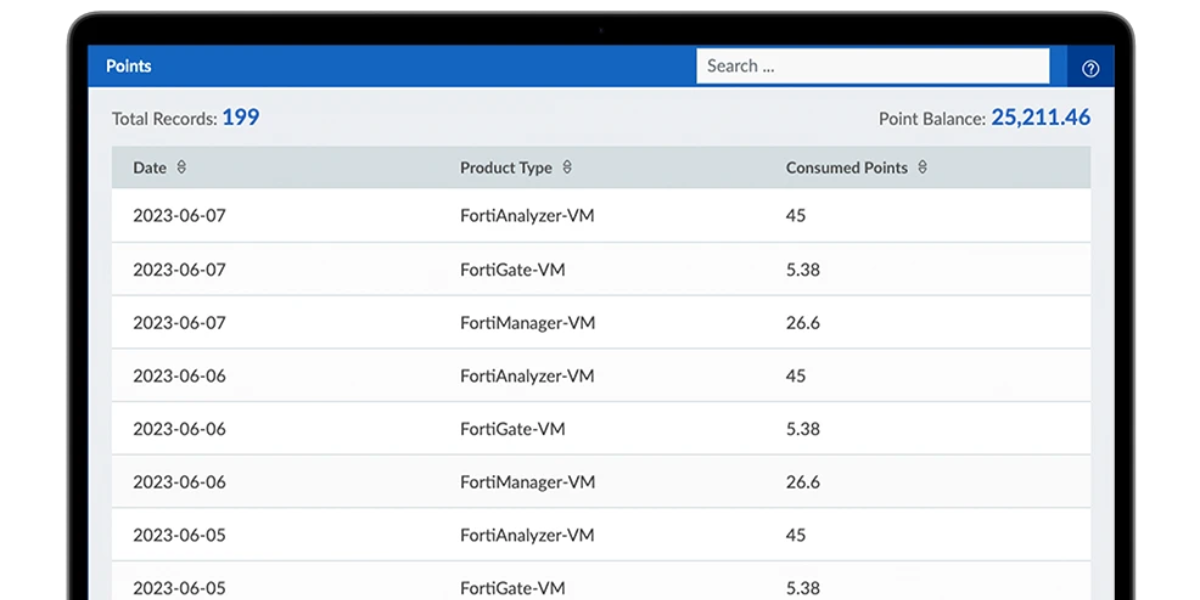Select FortiGate-VM in the 2023-06-07 row
The width and height of the screenshot is (1200, 600).
[513, 270]
